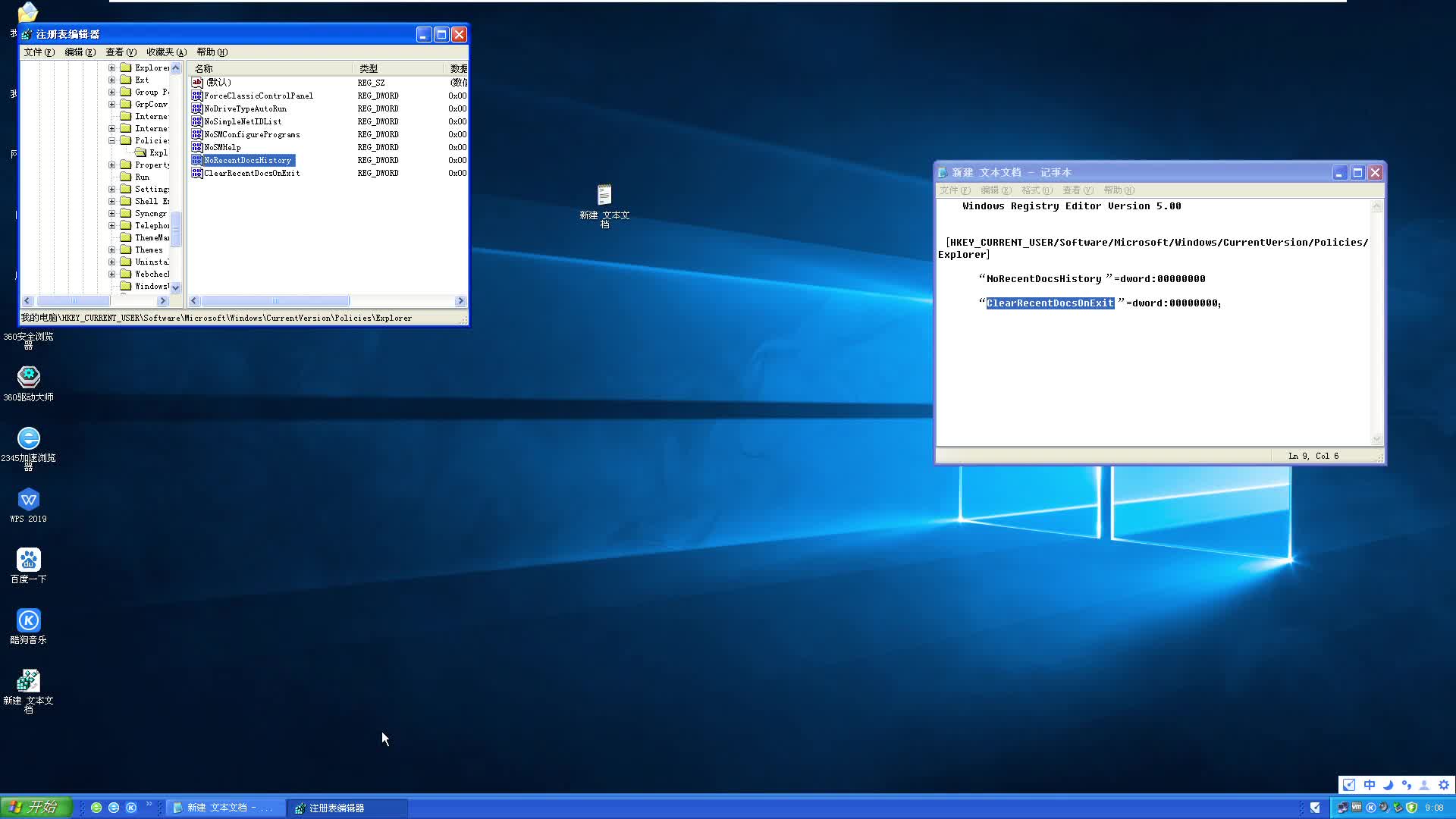Switch to 注册表编辑器 via its taskbar button

pyautogui.click(x=347, y=807)
